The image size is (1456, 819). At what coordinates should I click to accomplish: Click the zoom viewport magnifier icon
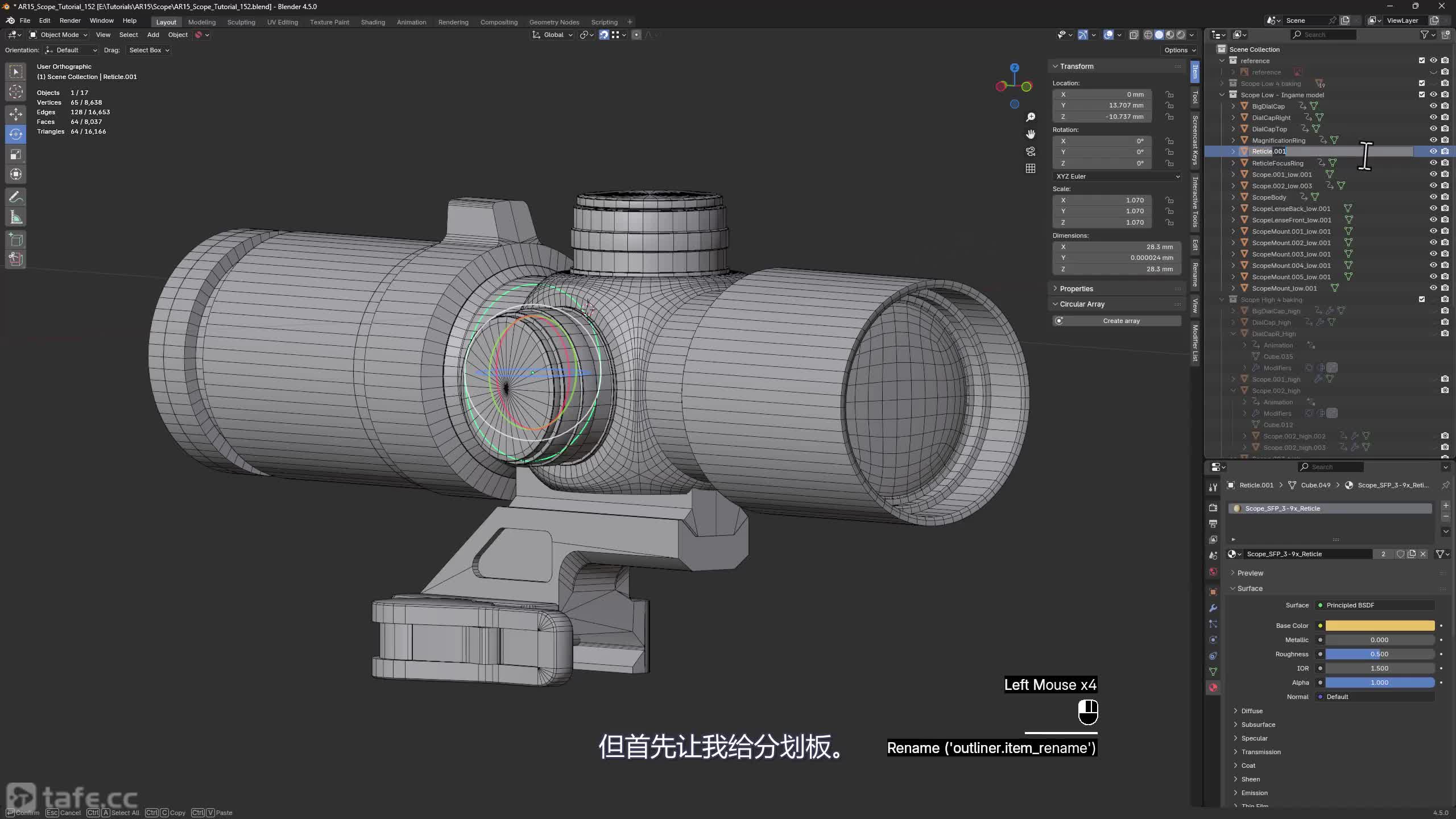[x=1031, y=117]
